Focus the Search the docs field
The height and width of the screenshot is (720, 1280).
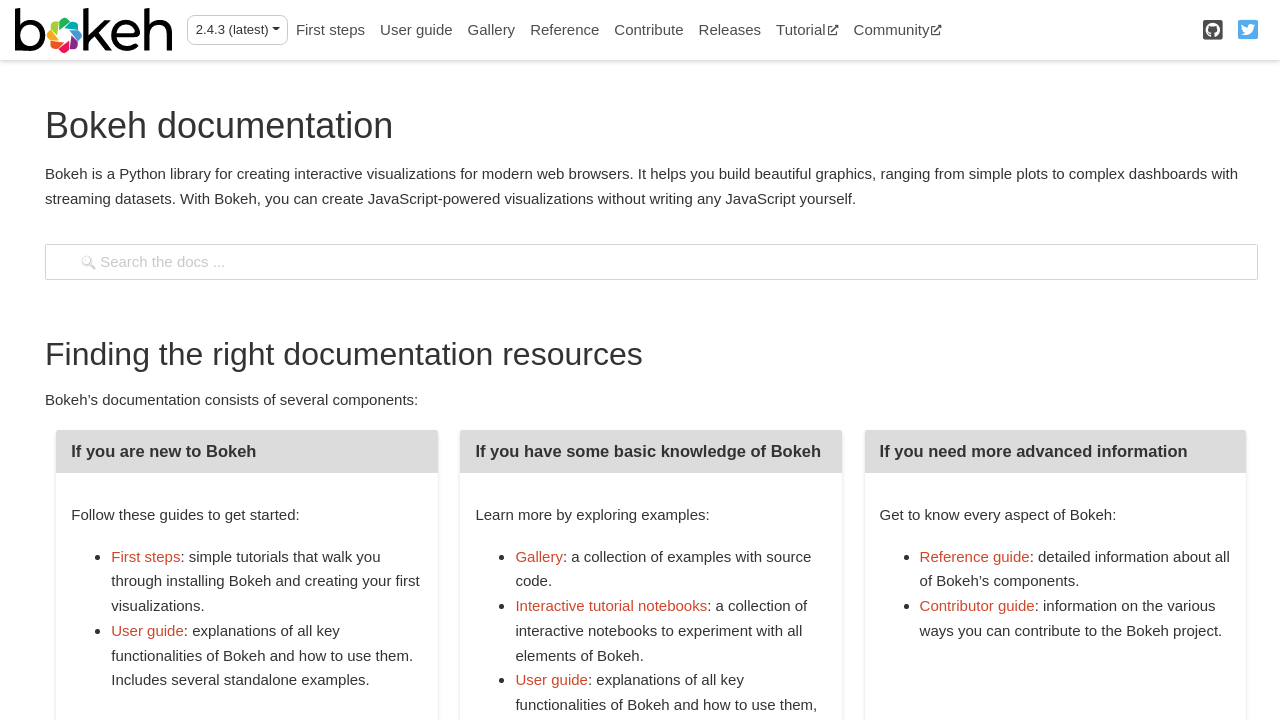651,262
